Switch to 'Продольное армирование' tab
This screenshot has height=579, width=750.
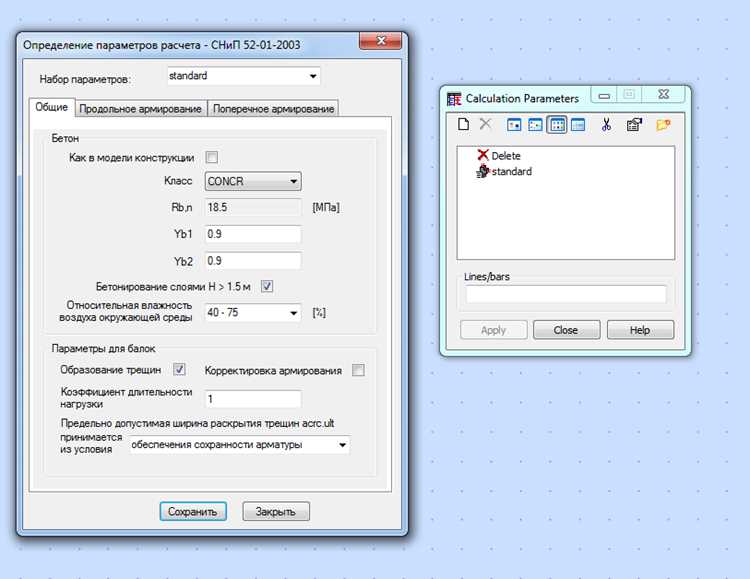[141, 109]
